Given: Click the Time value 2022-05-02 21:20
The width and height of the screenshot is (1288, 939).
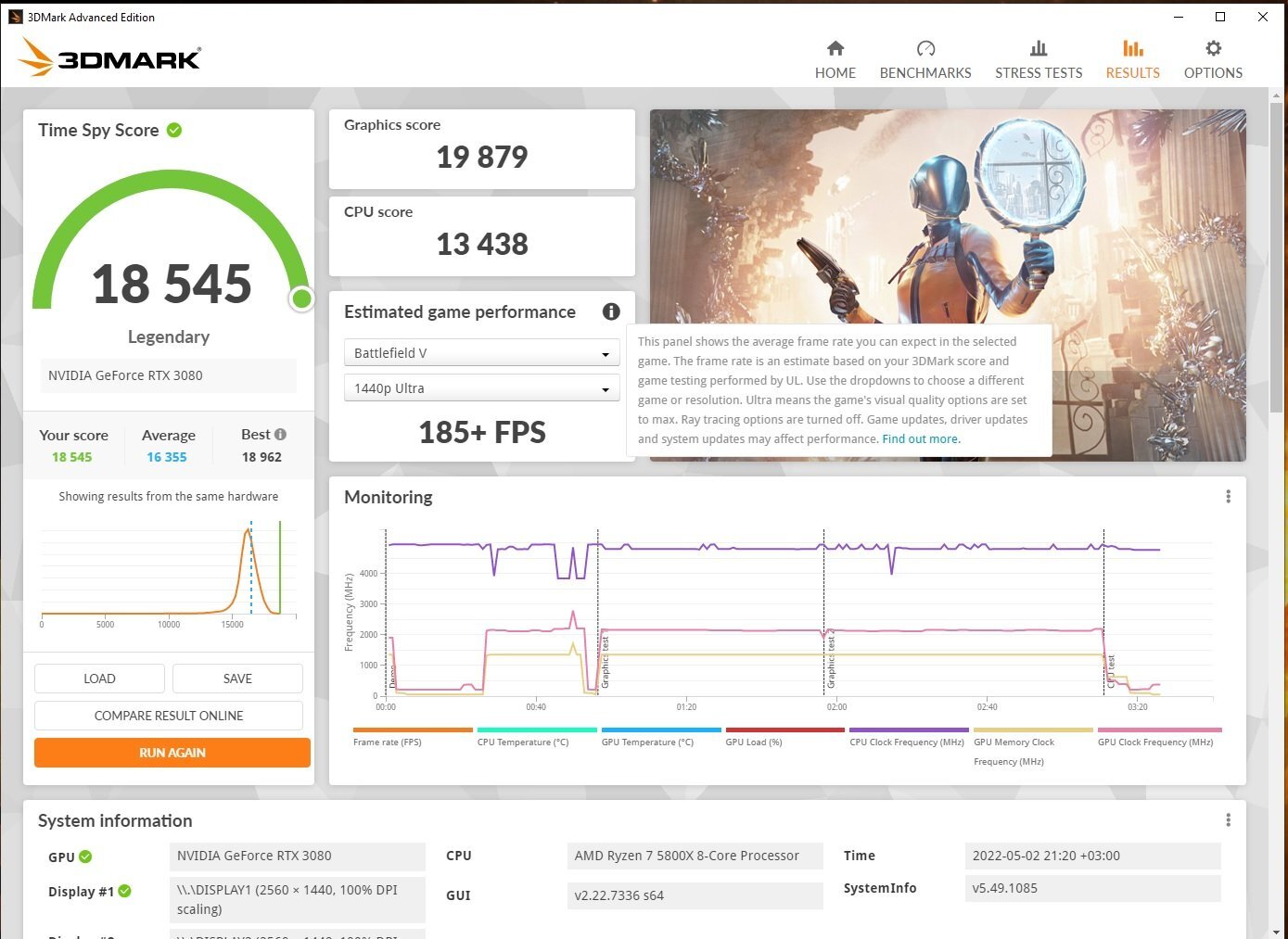Looking at the screenshot, I should pyautogui.click(x=1092, y=856).
